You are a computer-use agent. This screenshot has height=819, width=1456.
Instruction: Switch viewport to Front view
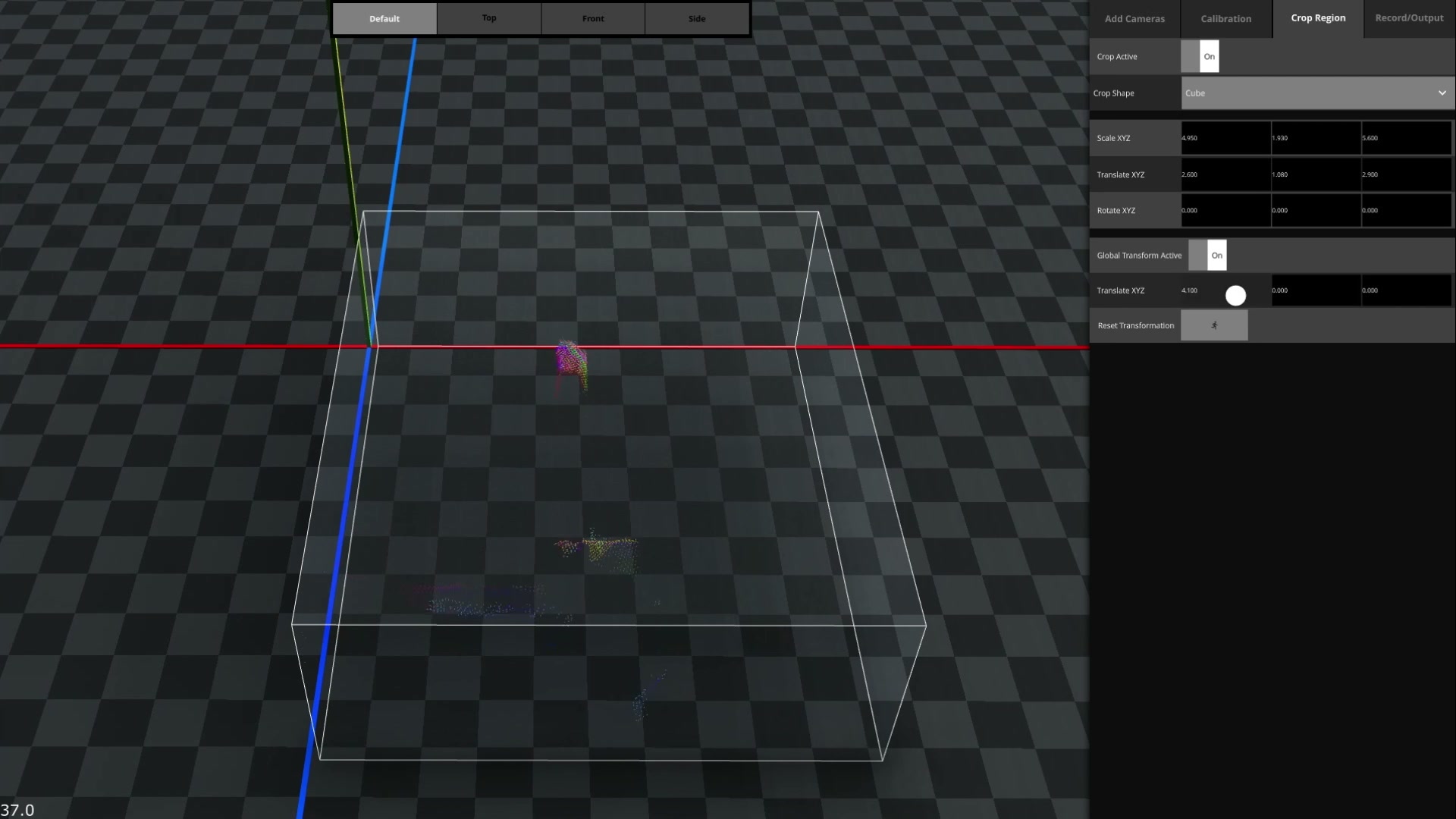(x=593, y=19)
